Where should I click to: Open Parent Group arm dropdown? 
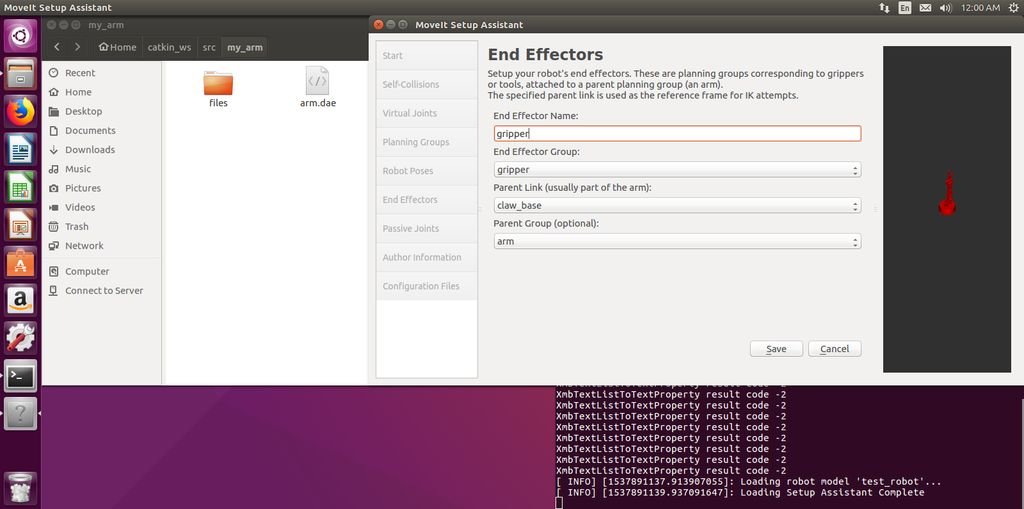click(677, 242)
